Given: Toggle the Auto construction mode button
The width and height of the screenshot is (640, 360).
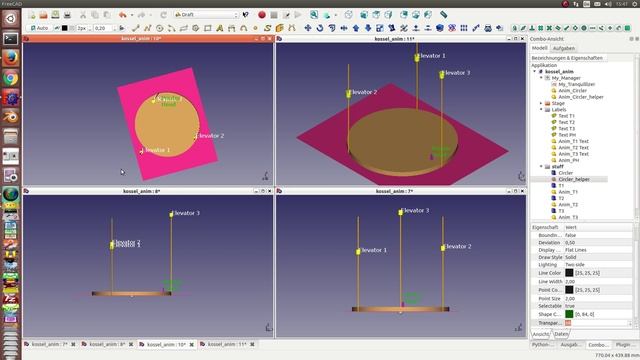Looking at the screenshot, I should (39, 28).
